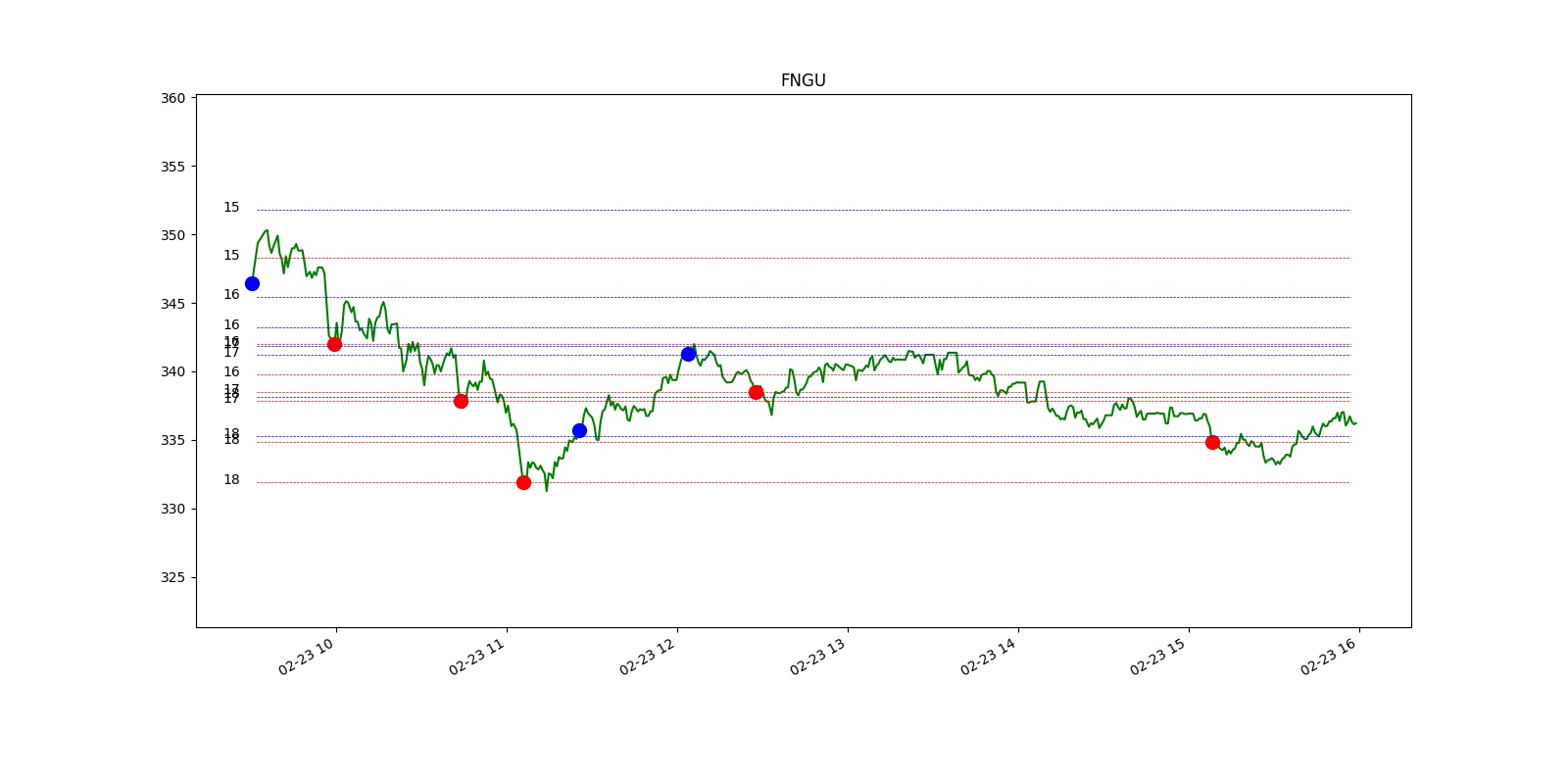The width and height of the screenshot is (1568, 784).
Task: Click the 360 y-axis tick label
Action: point(172,98)
